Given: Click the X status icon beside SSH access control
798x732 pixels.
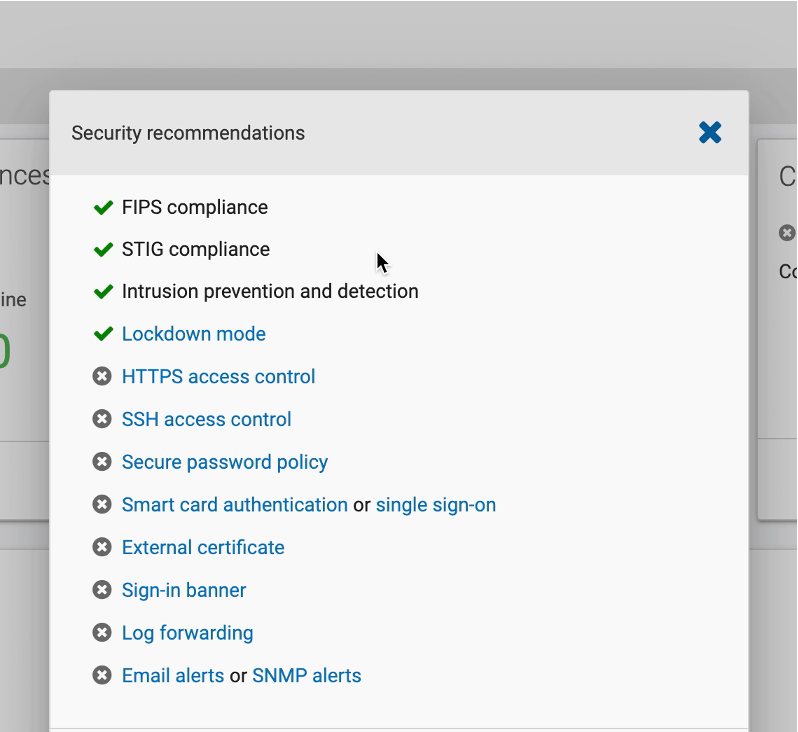Looking at the screenshot, I should pos(102,420).
